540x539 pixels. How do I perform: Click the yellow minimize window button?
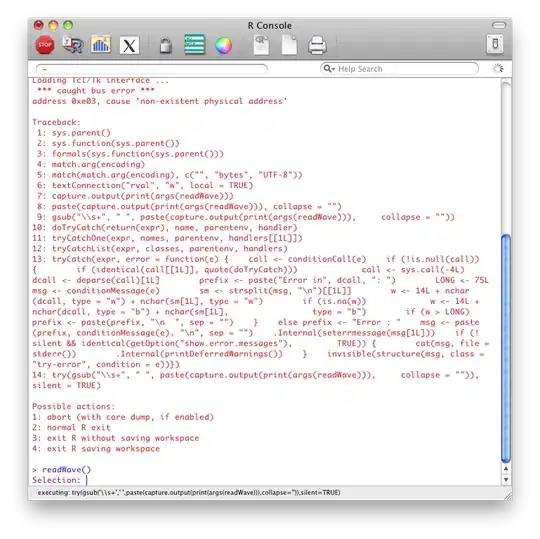click(53, 25)
